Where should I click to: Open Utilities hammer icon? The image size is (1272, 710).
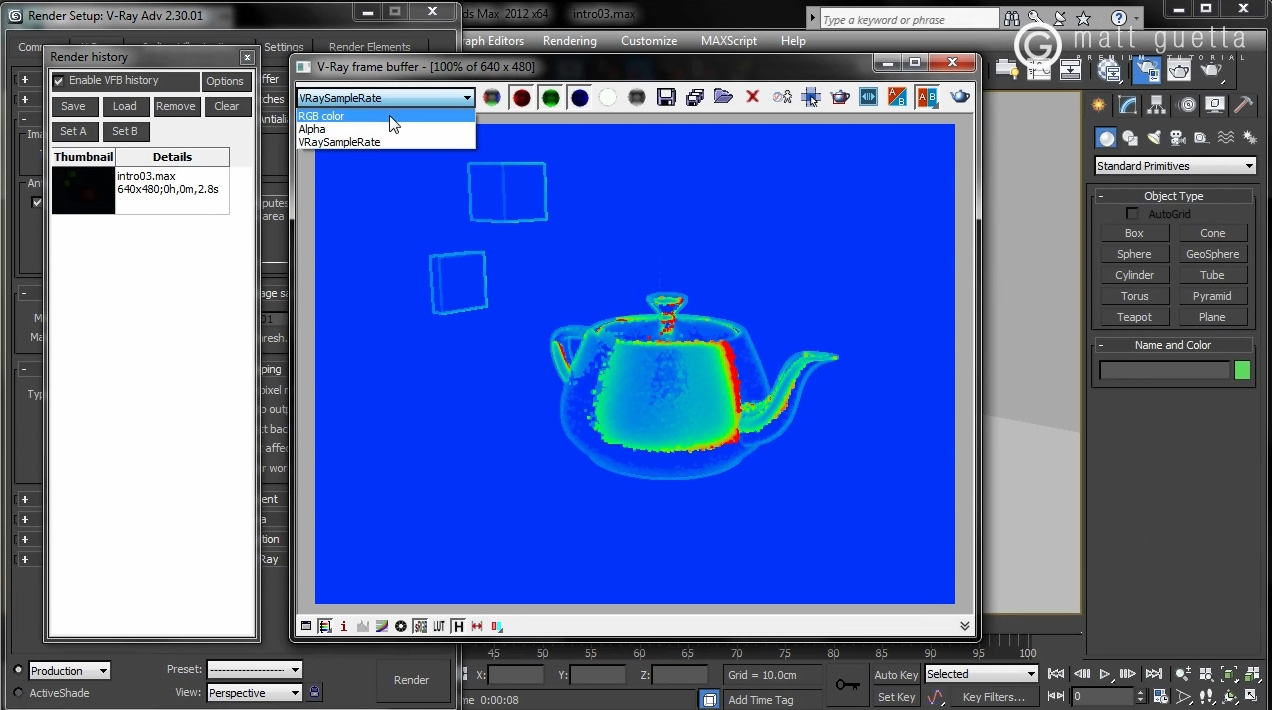click(1244, 105)
